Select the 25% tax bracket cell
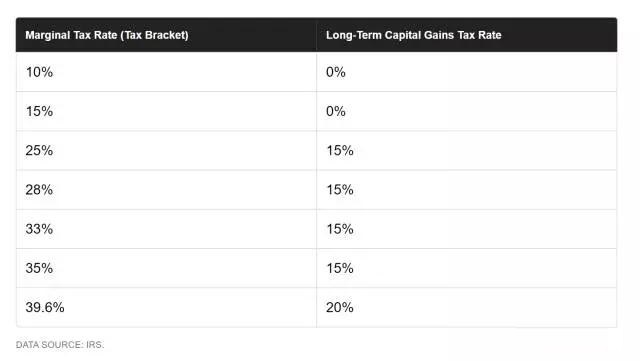640x361 pixels. click(x=166, y=150)
